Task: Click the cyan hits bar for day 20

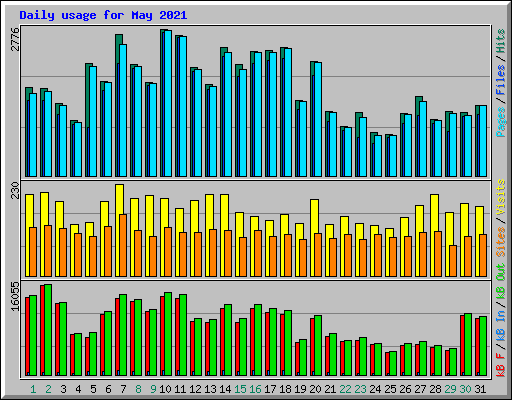Action: [318, 120]
